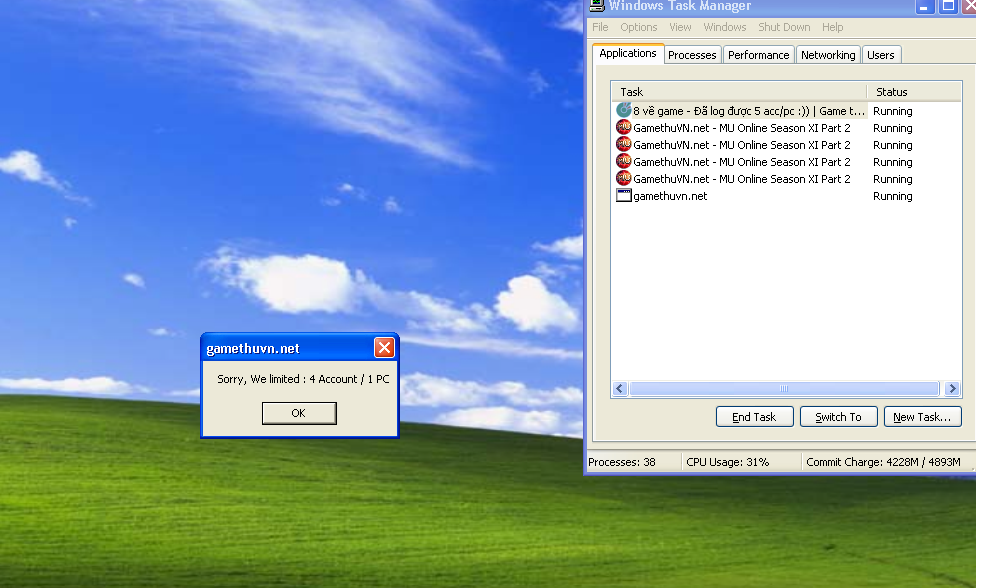The height and width of the screenshot is (588, 983).
Task: Sort tasks by the Task column header
Action: click(x=739, y=92)
